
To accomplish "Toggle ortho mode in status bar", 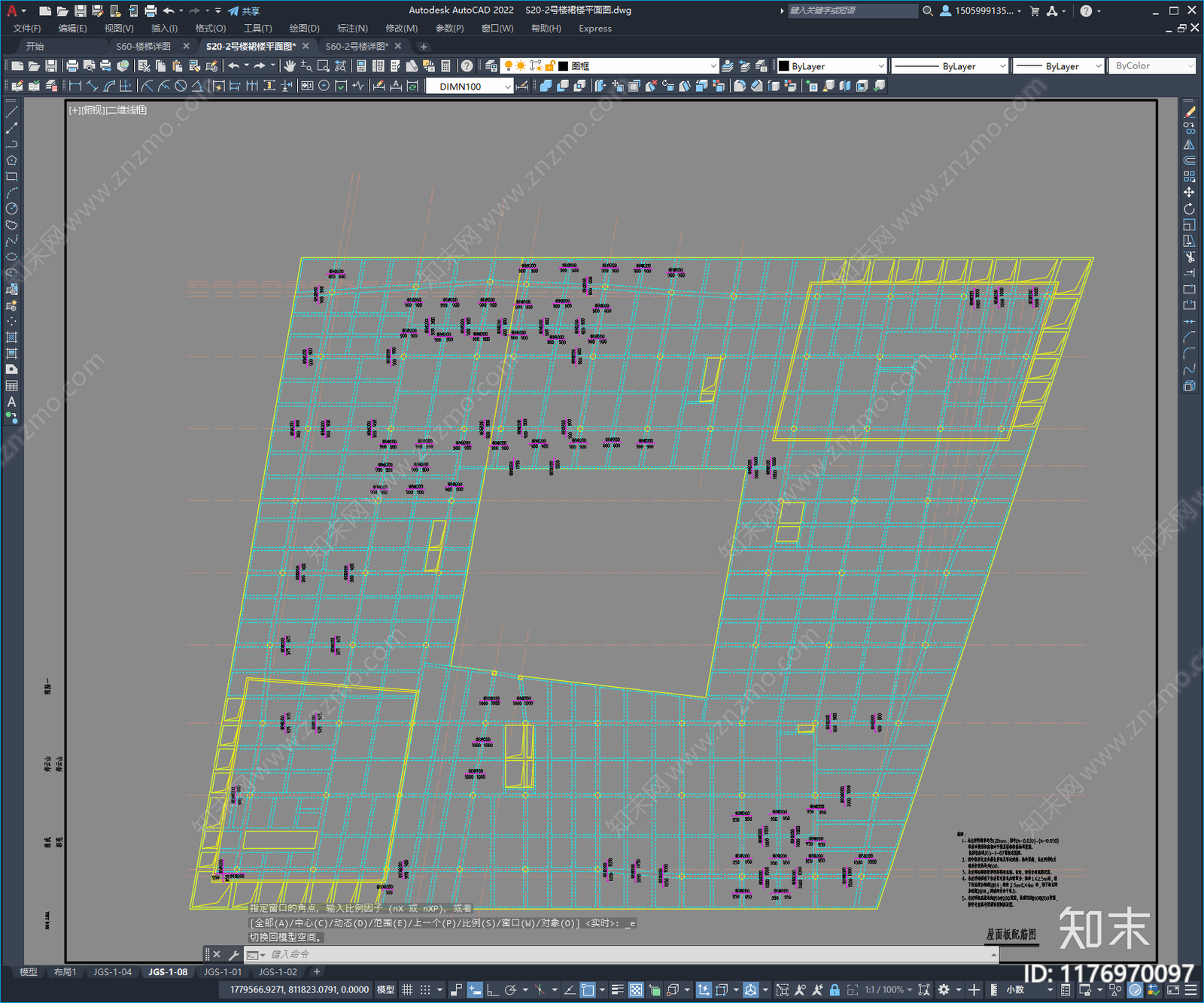I will point(493,989).
